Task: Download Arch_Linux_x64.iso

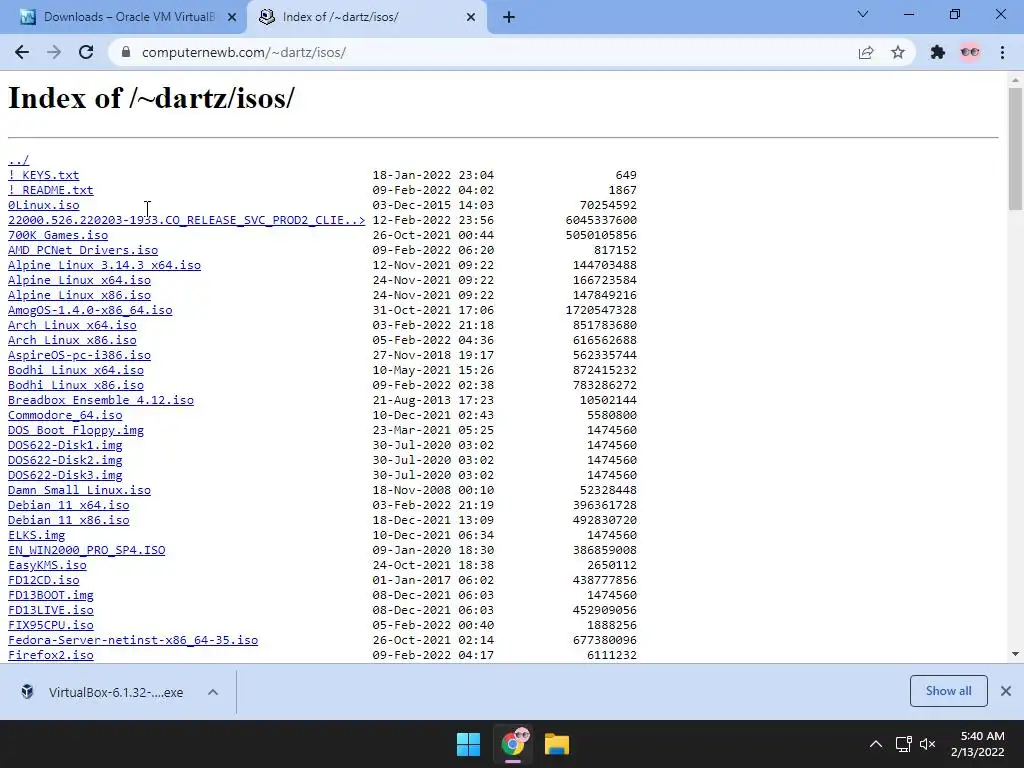Action: point(72,325)
